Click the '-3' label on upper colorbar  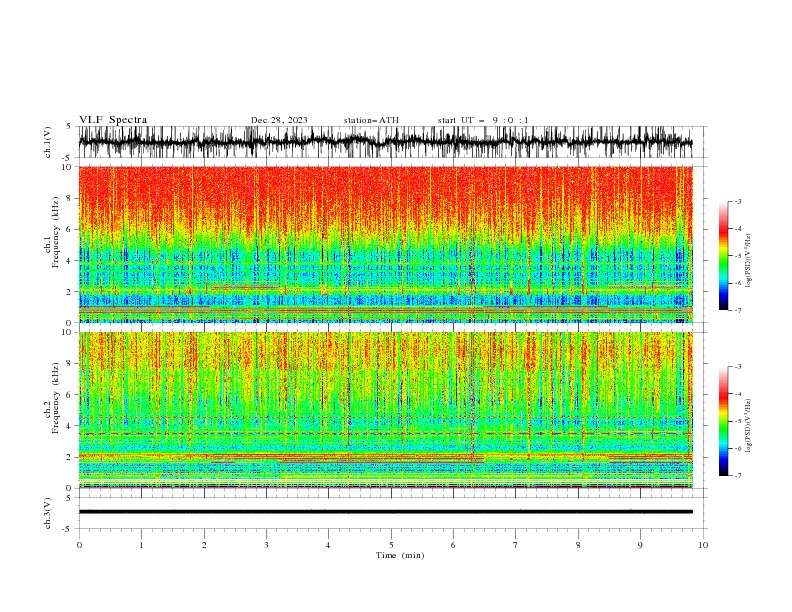[738, 201]
